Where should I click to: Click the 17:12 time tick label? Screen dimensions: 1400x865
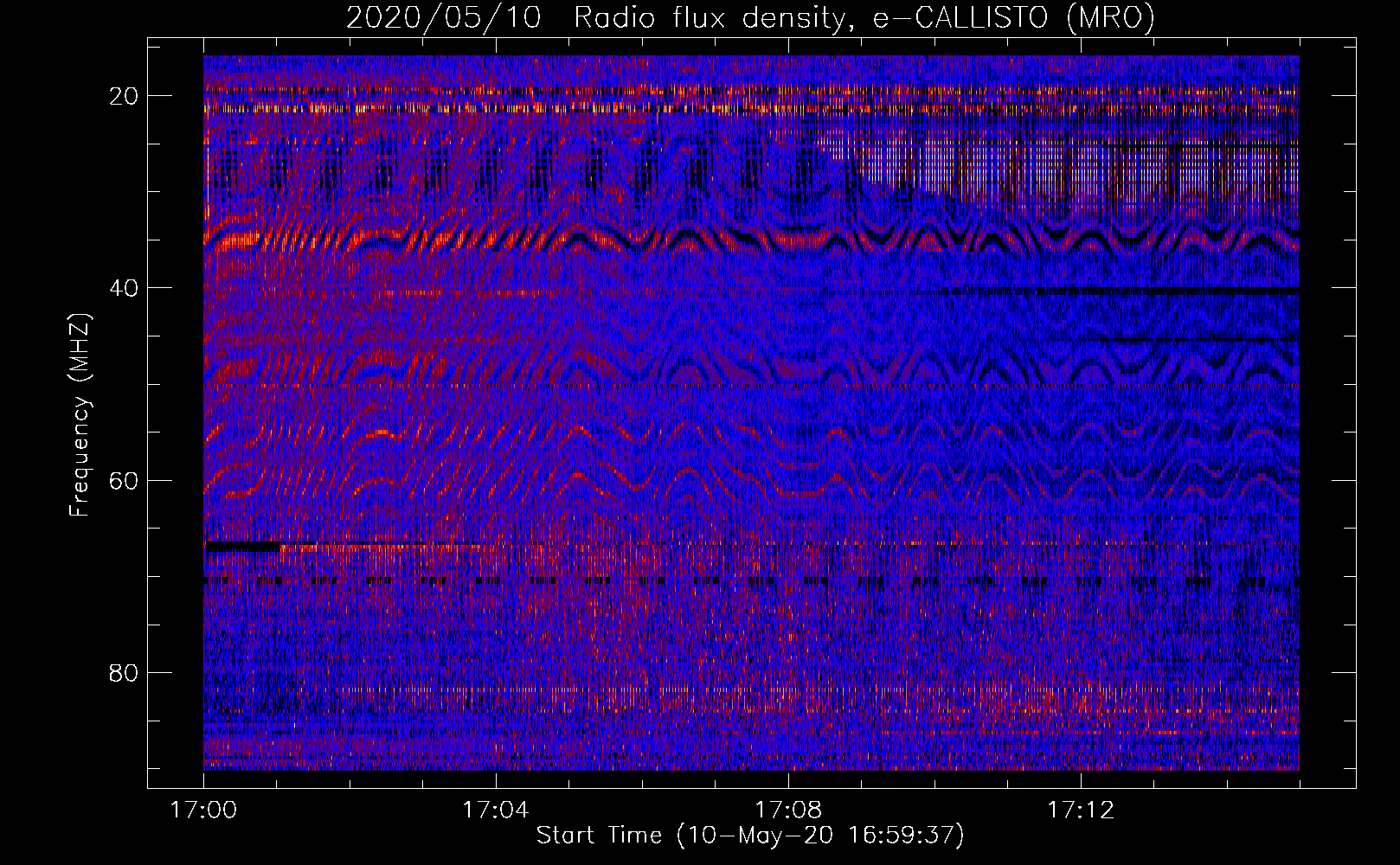[1081, 811]
